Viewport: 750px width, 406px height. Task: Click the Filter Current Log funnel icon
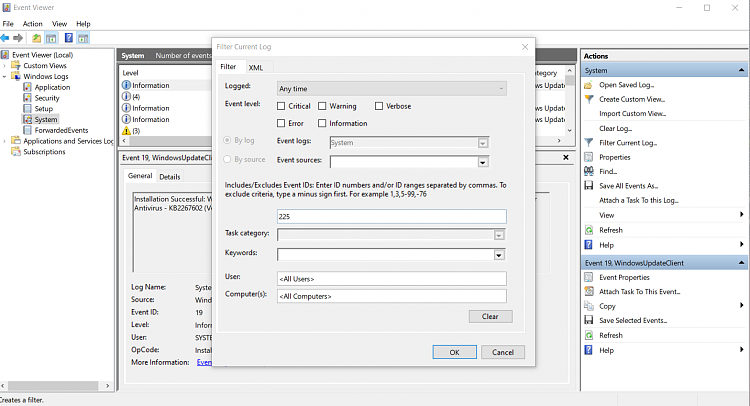point(589,143)
